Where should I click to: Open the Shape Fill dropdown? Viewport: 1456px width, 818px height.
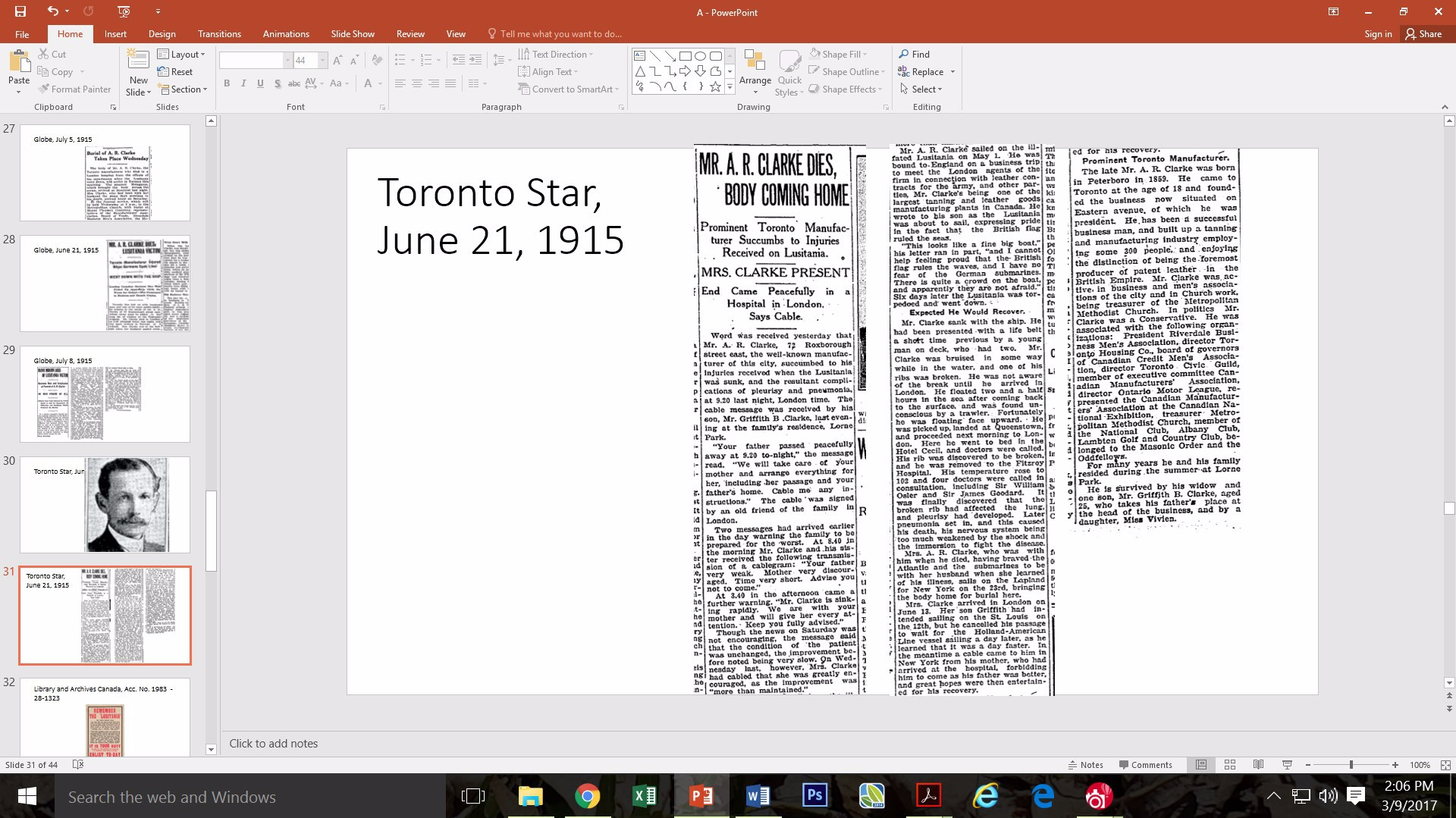pyautogui.click(x=838, y=55)
